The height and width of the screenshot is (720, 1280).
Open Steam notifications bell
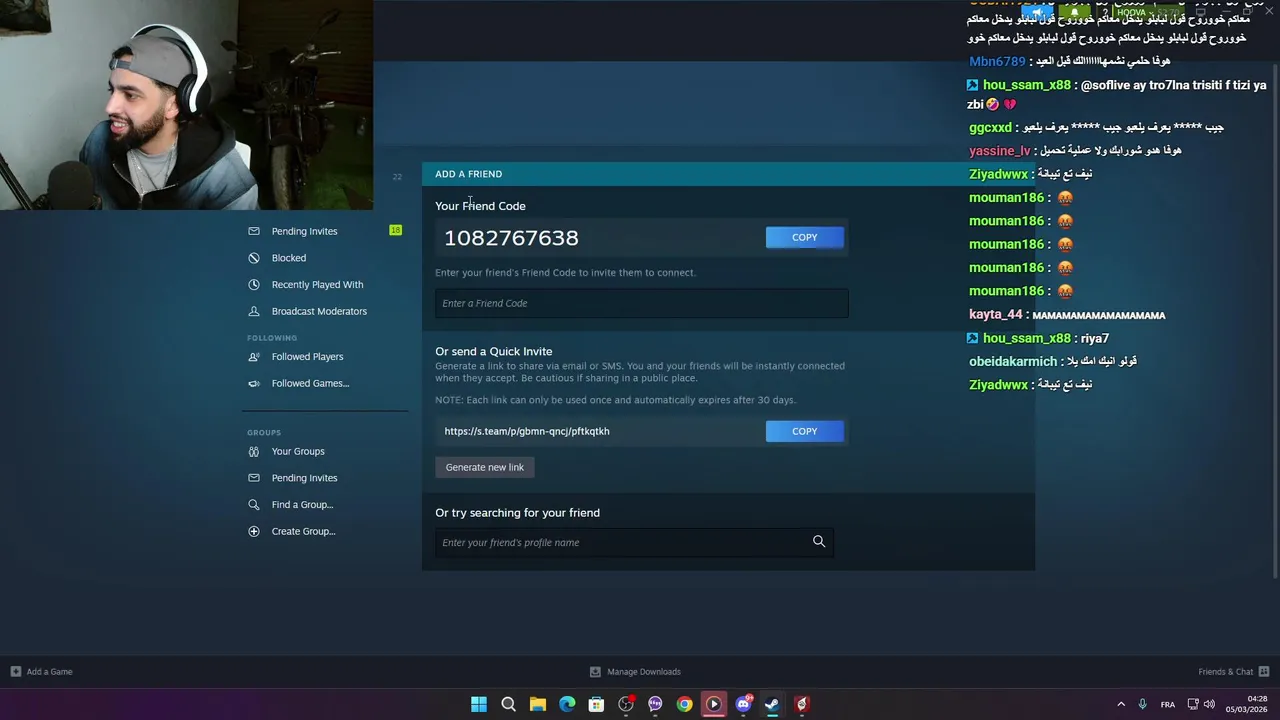click(1074, 12)
